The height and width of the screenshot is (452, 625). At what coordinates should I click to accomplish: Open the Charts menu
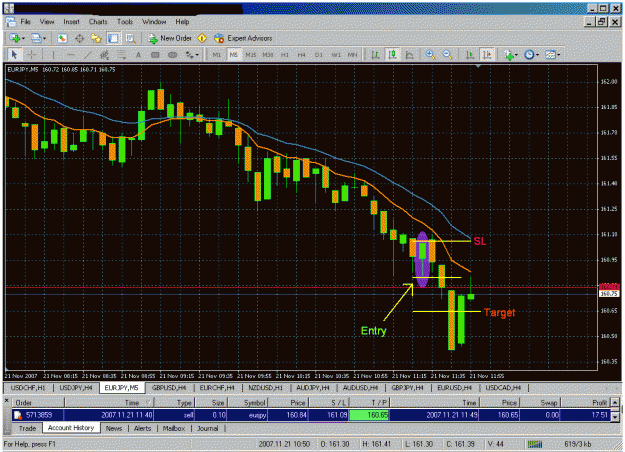98,22
